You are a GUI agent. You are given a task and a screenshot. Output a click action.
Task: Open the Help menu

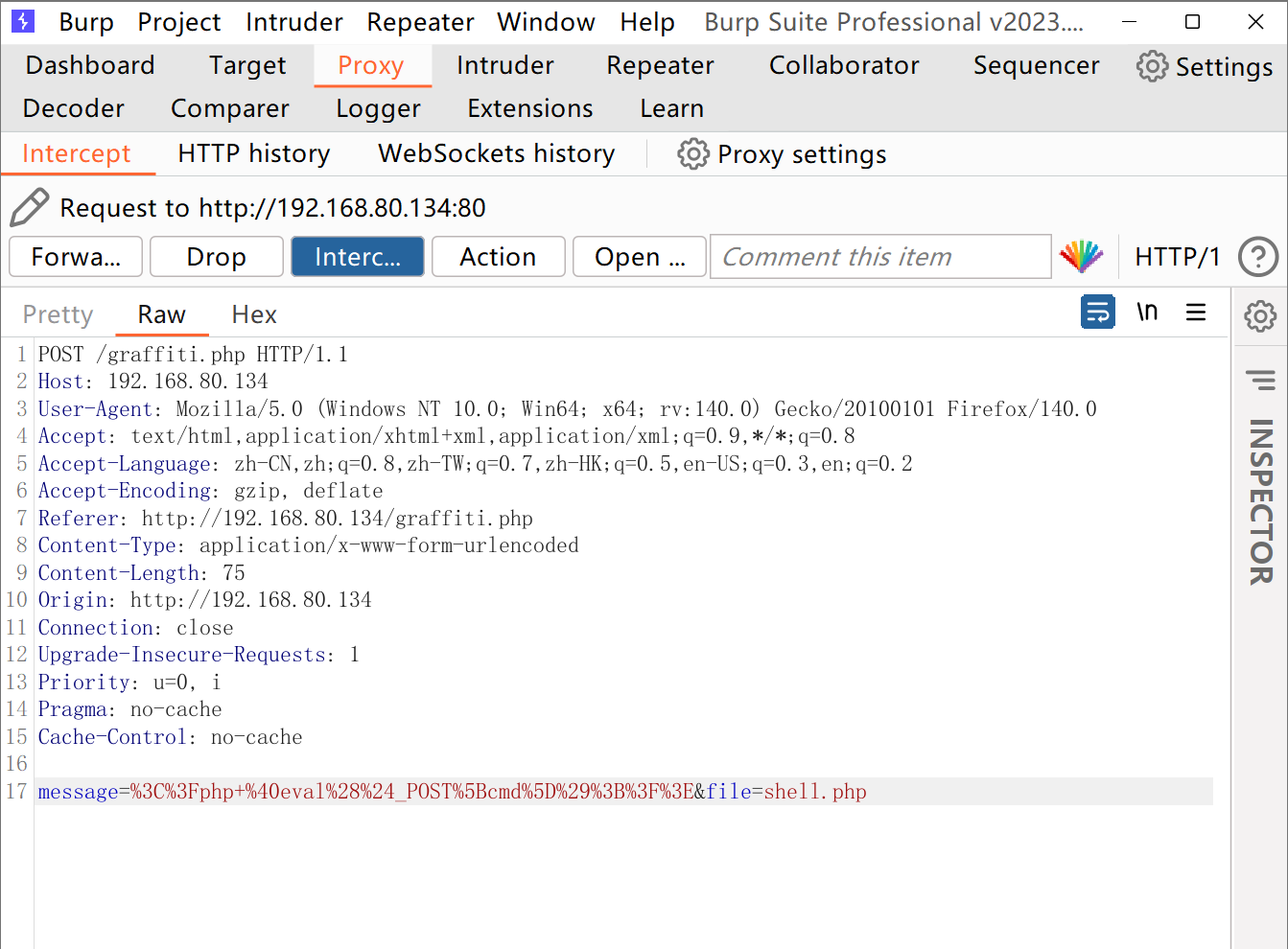click(647, 22)
